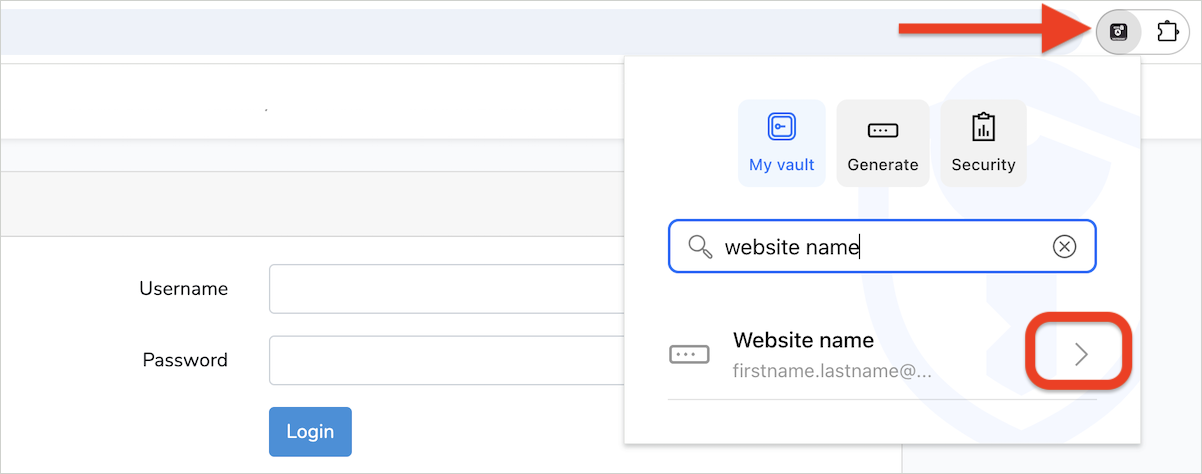Open the password manager extension icon
1202x474 pixels.
coord(1119,31)
